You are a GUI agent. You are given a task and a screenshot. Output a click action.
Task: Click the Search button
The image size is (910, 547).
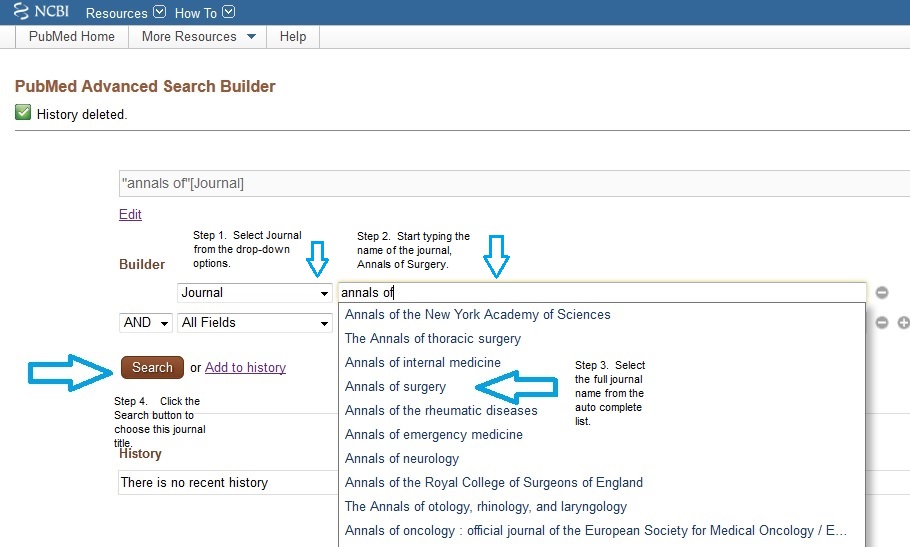pos(152,367)
